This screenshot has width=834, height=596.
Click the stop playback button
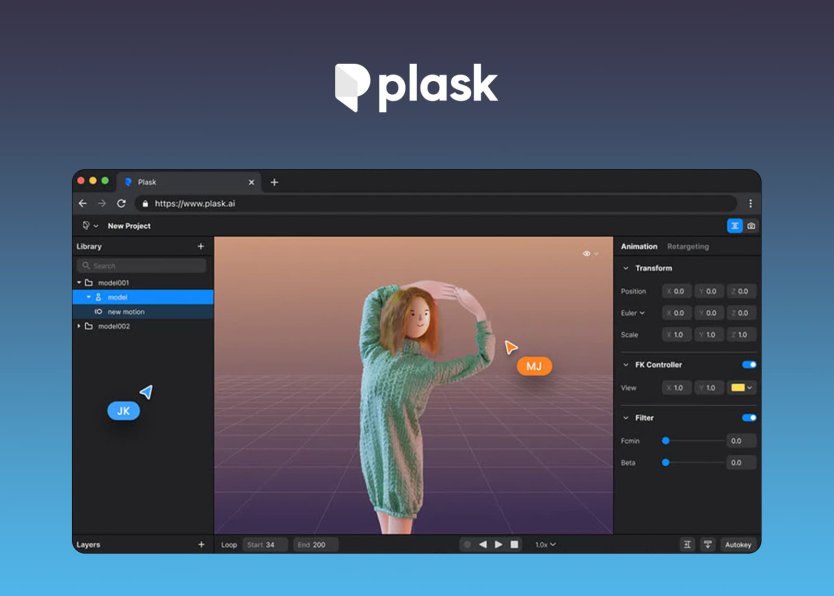tap(515, 545)
